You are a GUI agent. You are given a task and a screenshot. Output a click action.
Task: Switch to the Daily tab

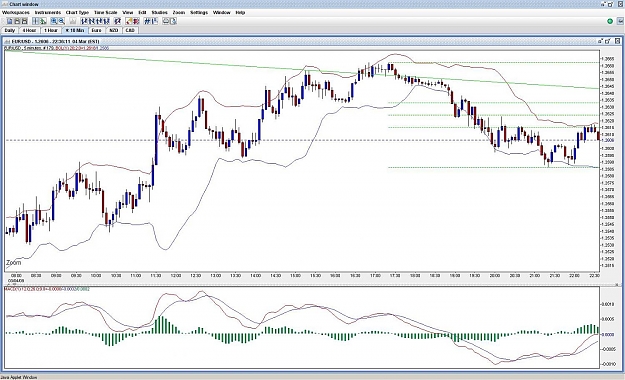tap(10, 30)
